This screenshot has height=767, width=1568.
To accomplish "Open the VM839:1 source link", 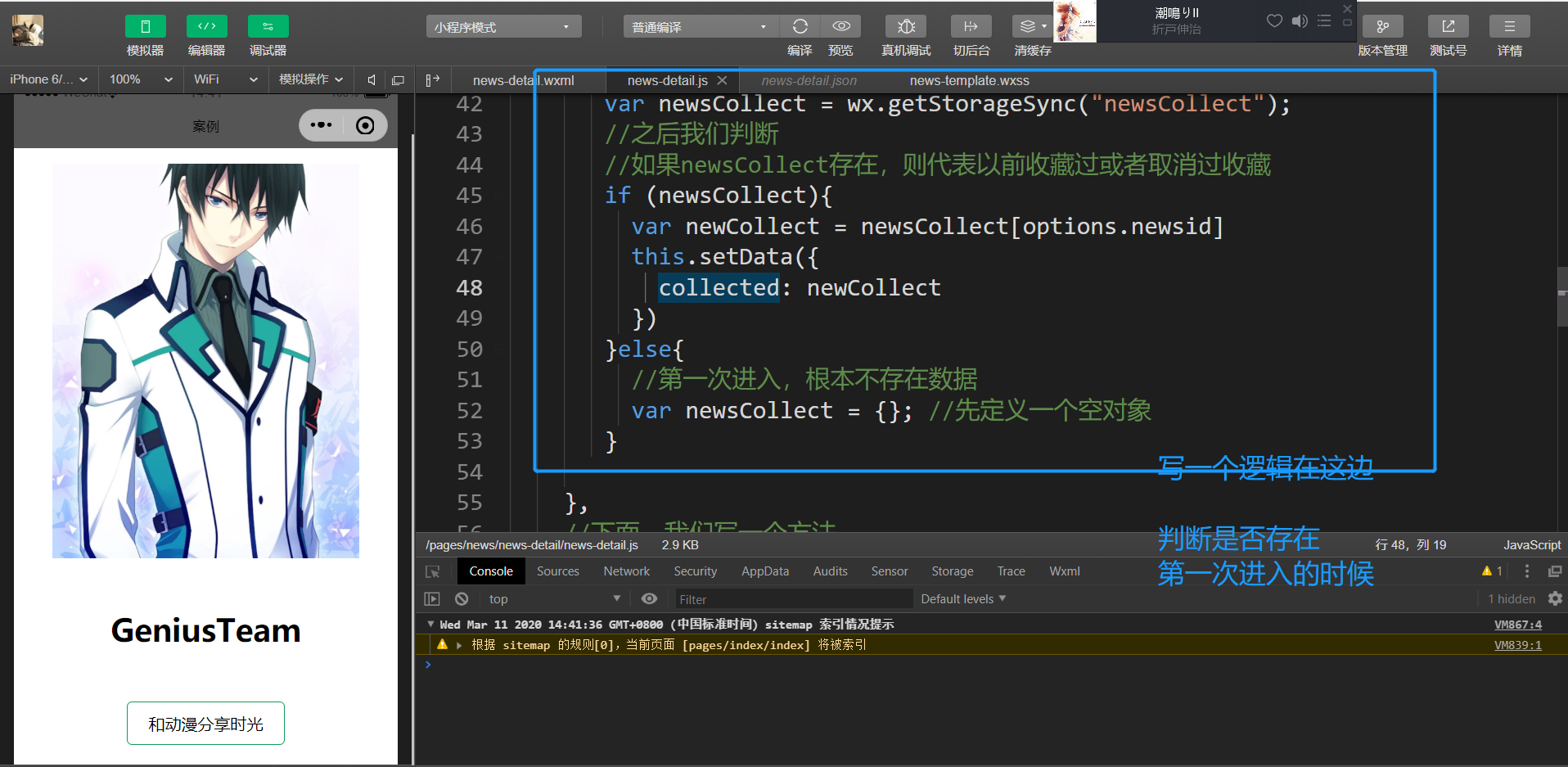I will pos(1517,645).
